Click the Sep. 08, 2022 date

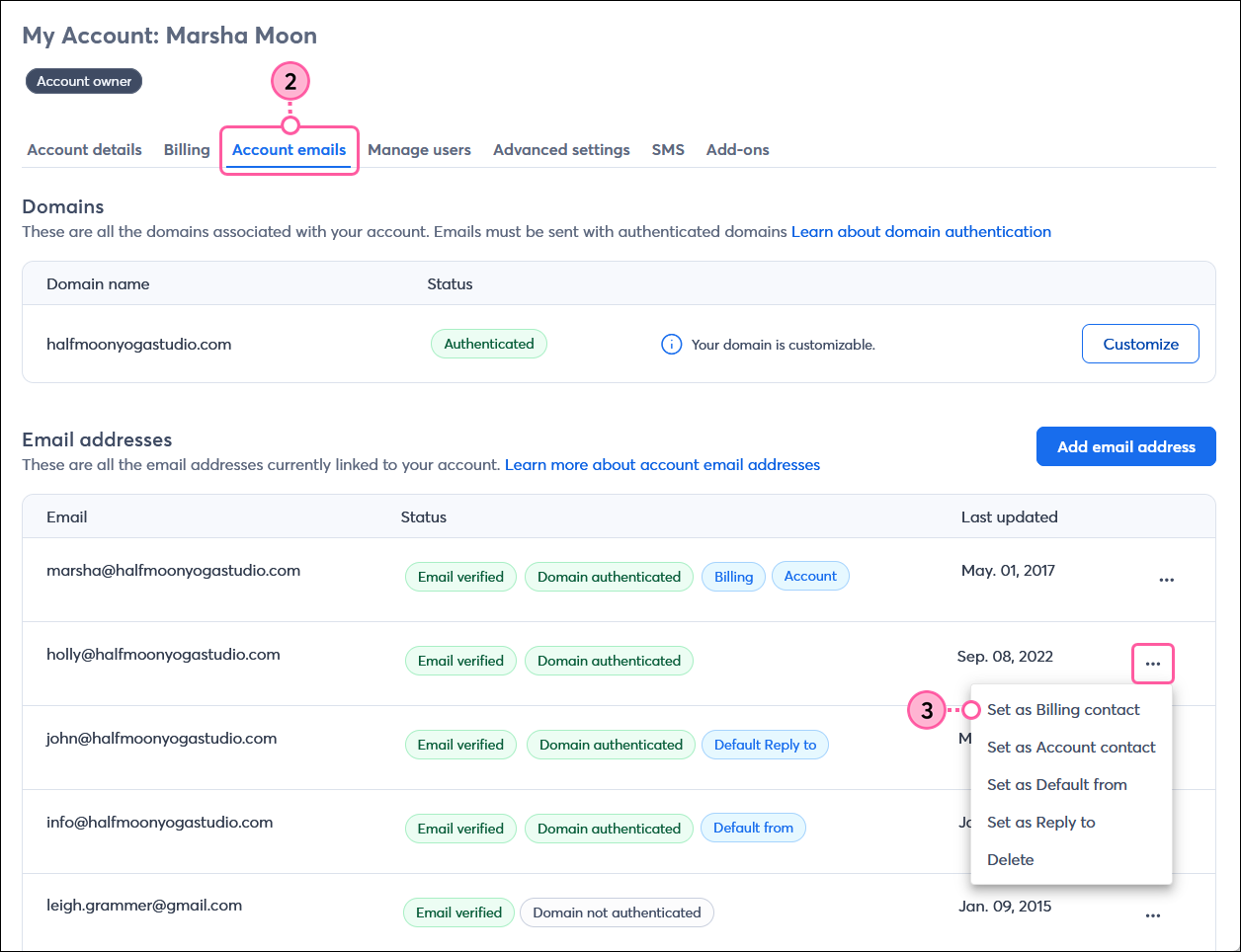1005,657
